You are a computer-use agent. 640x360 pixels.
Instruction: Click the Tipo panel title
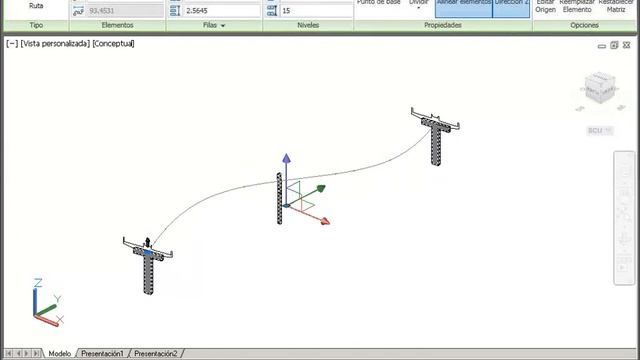point(36,25)
